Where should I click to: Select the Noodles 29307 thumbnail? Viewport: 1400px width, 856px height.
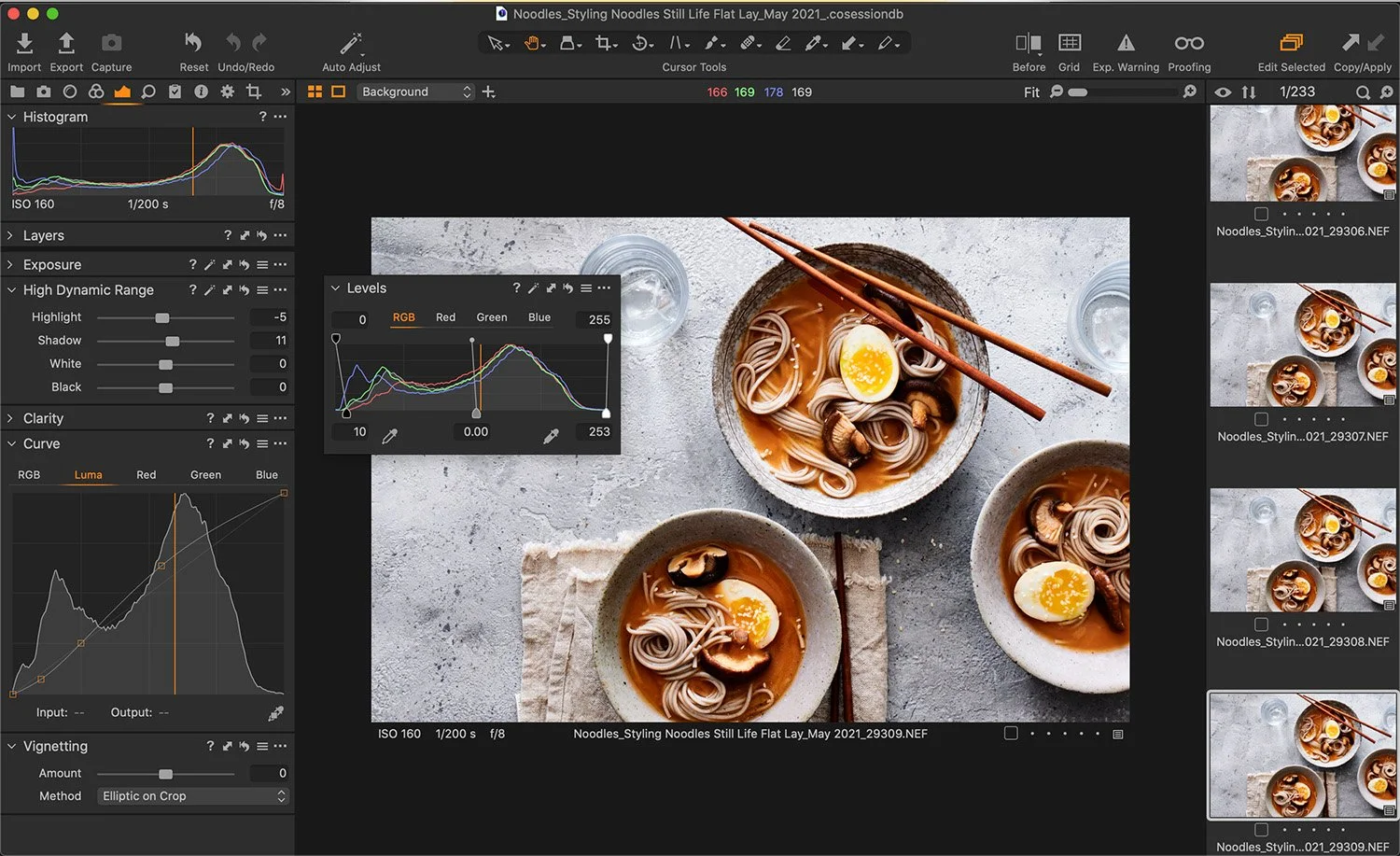pyautogui.click(x=1302, y=345)
